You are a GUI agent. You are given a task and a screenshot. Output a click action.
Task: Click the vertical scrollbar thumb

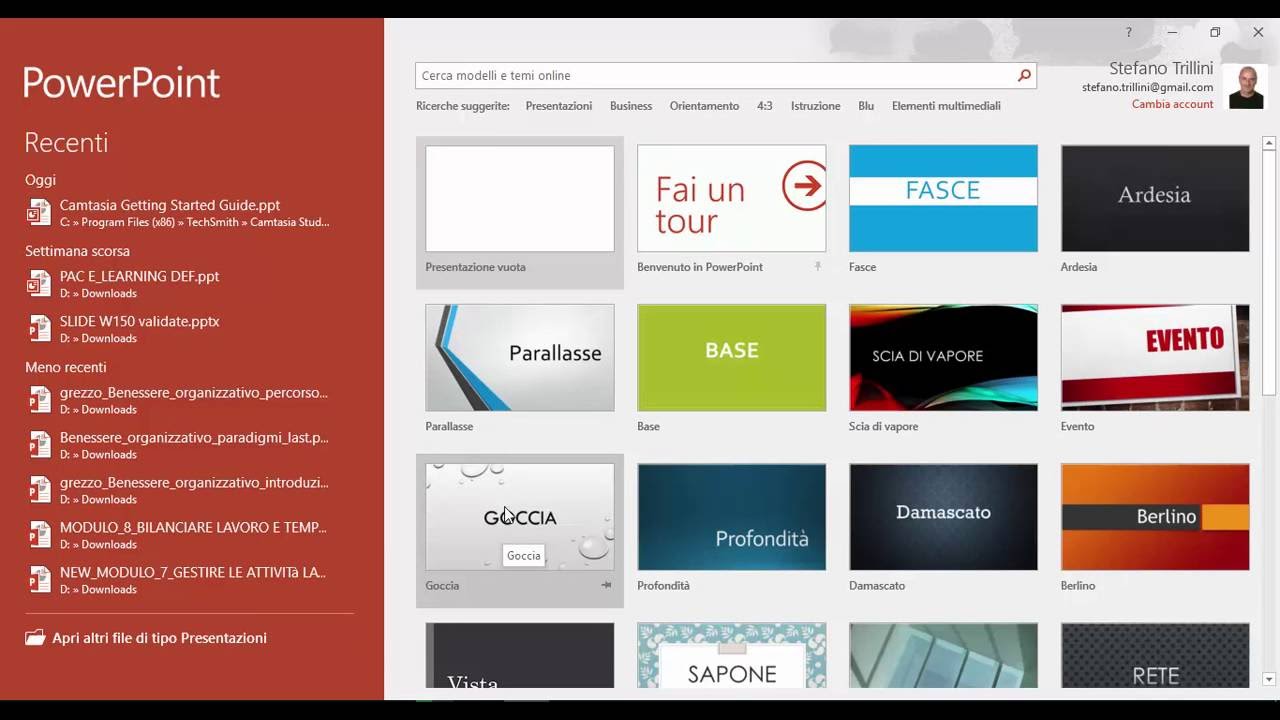click(1269, 273)
